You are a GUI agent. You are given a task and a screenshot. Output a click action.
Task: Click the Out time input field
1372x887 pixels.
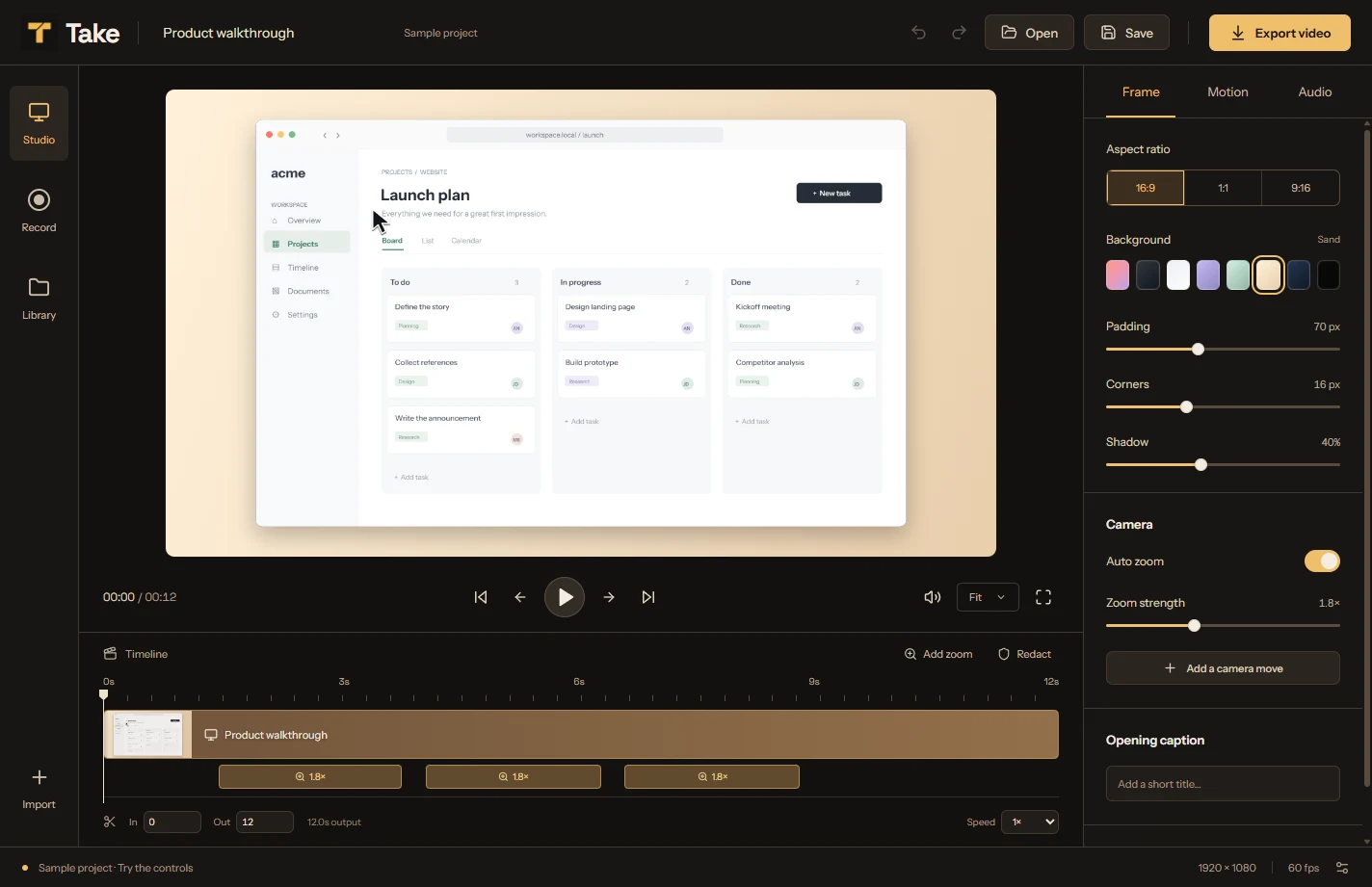coord(265,822)
